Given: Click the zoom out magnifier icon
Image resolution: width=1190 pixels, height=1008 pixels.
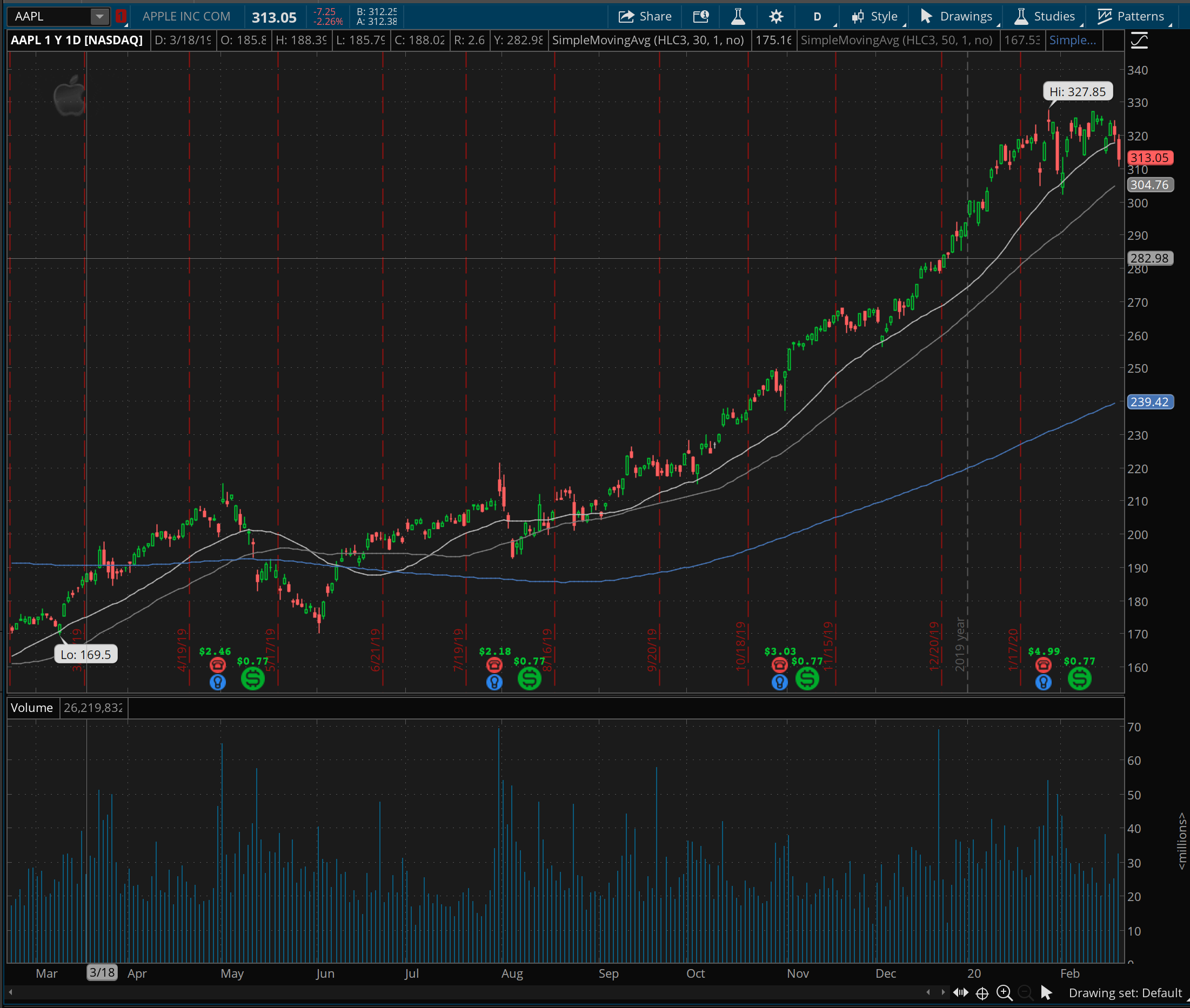Looking at the screenshot, I should (1026, 993).
